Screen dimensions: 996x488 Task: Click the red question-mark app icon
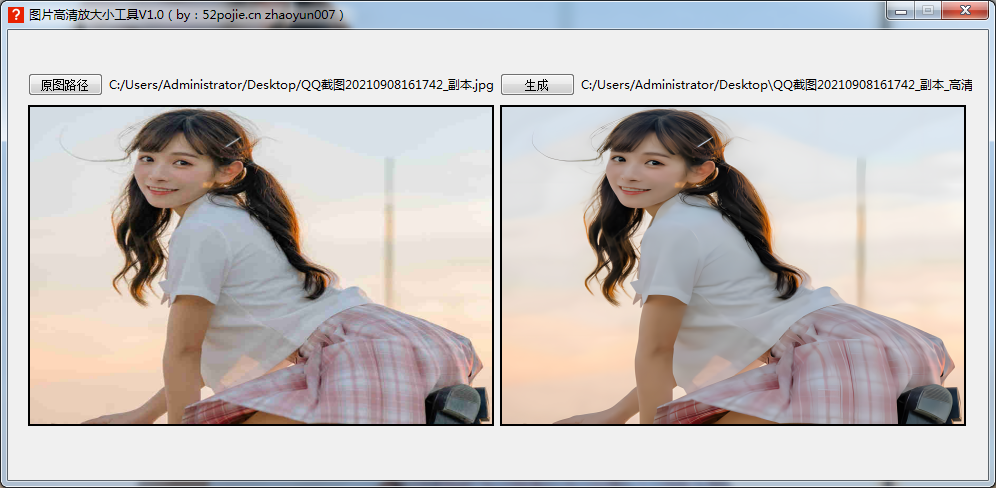pos(16,15)
